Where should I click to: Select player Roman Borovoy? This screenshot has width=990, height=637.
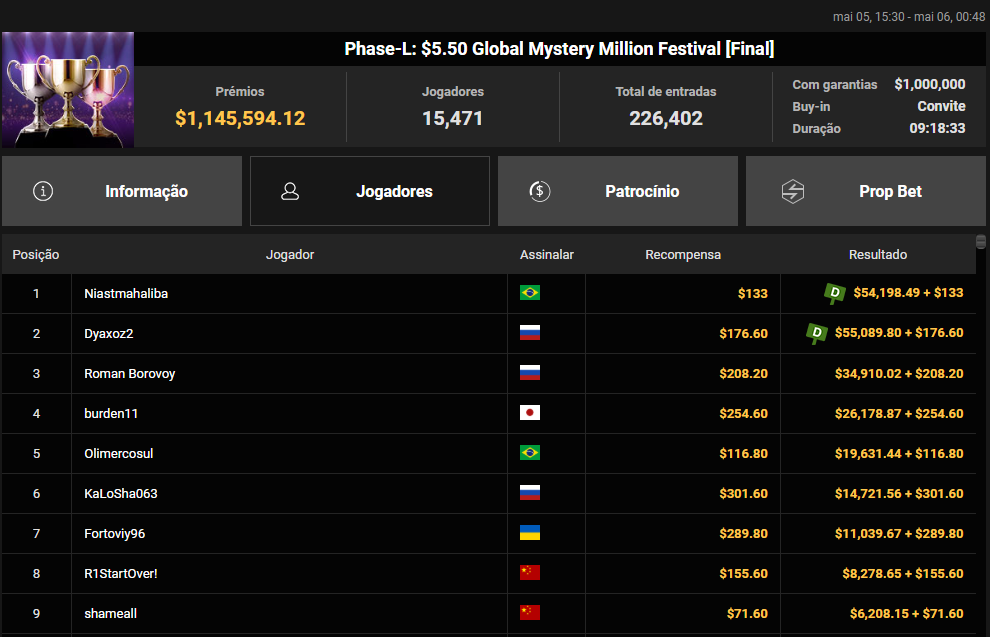point(129,374)
